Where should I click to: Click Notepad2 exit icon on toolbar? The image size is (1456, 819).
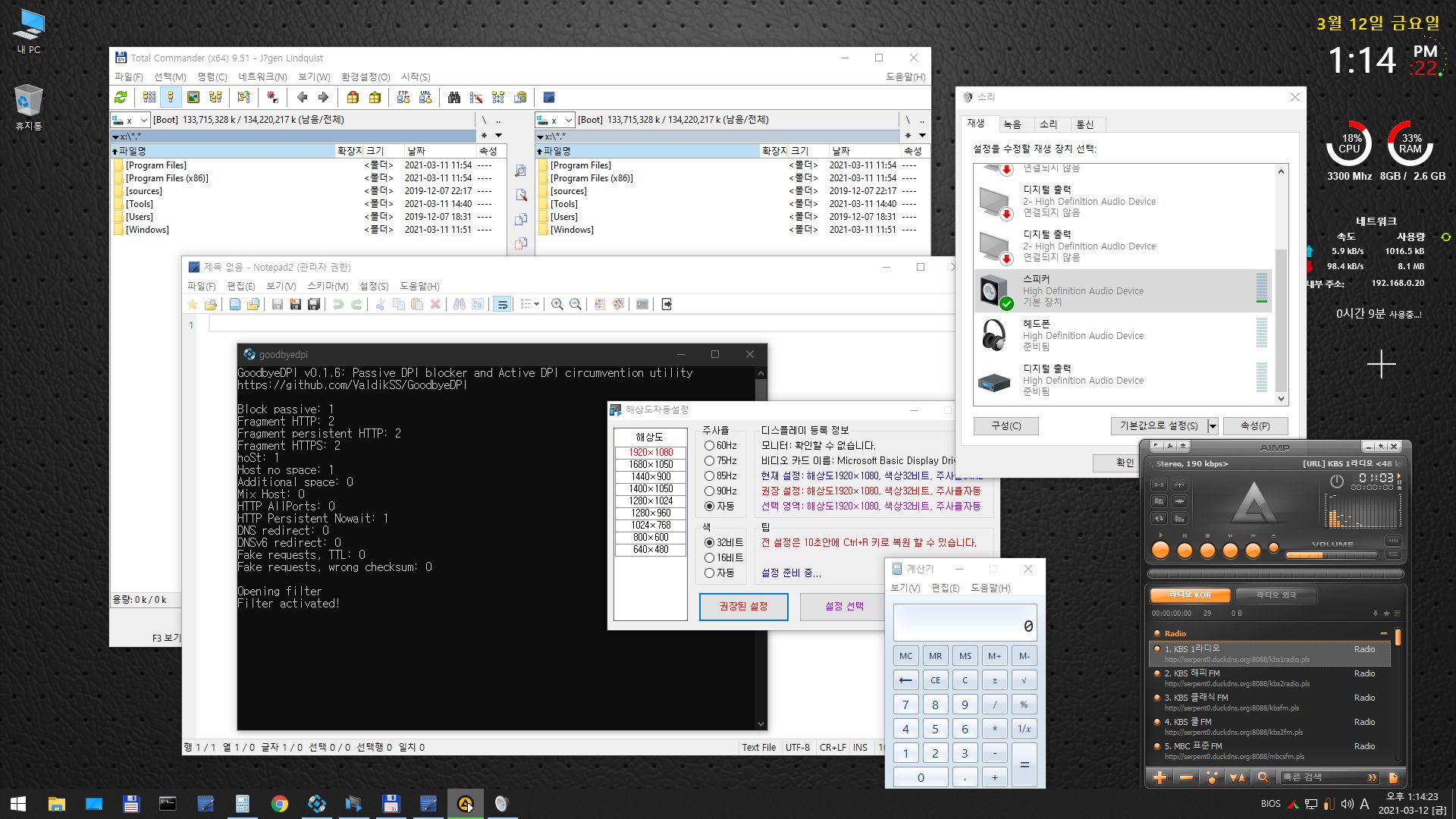tap(667, 304)
